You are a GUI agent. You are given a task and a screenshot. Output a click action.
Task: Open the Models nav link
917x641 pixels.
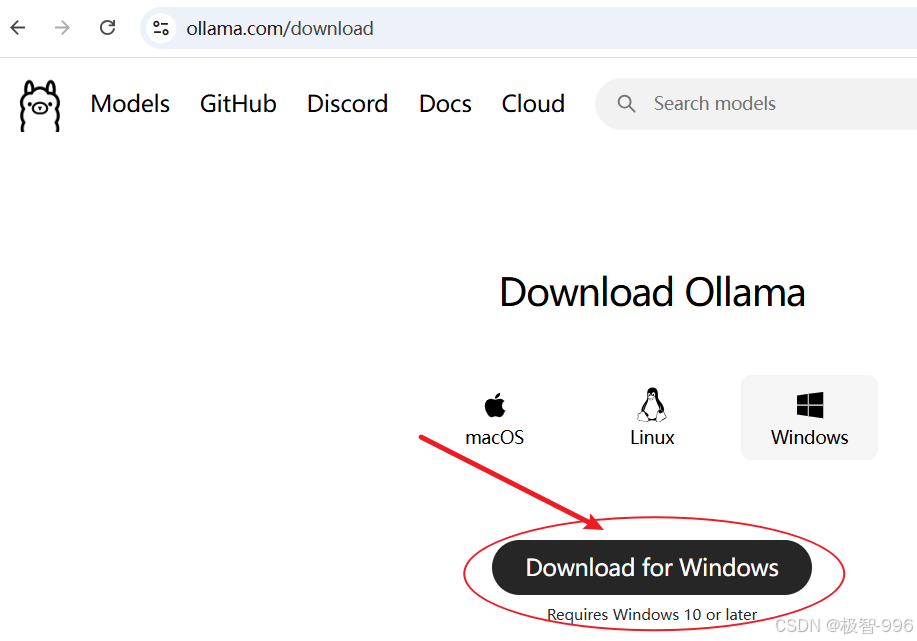(130, 104)
